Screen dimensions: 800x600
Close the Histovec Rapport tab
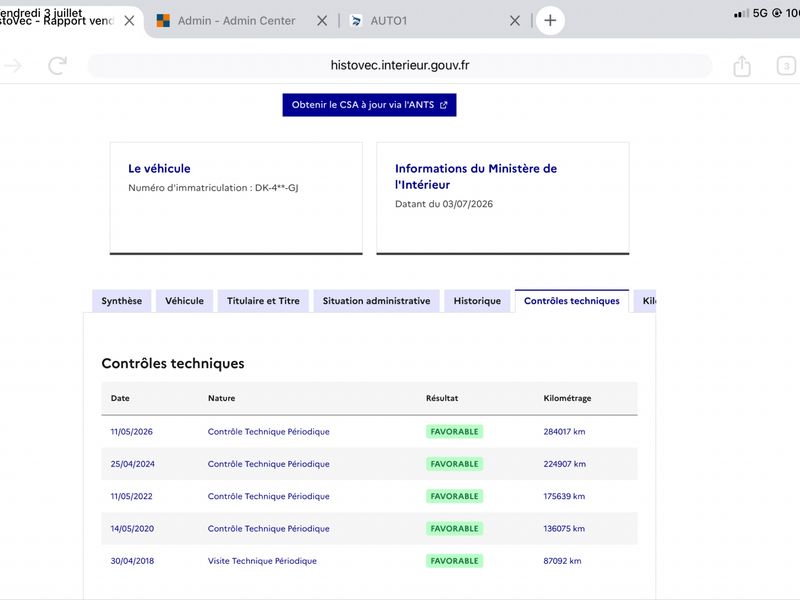[x=130, y=21]
